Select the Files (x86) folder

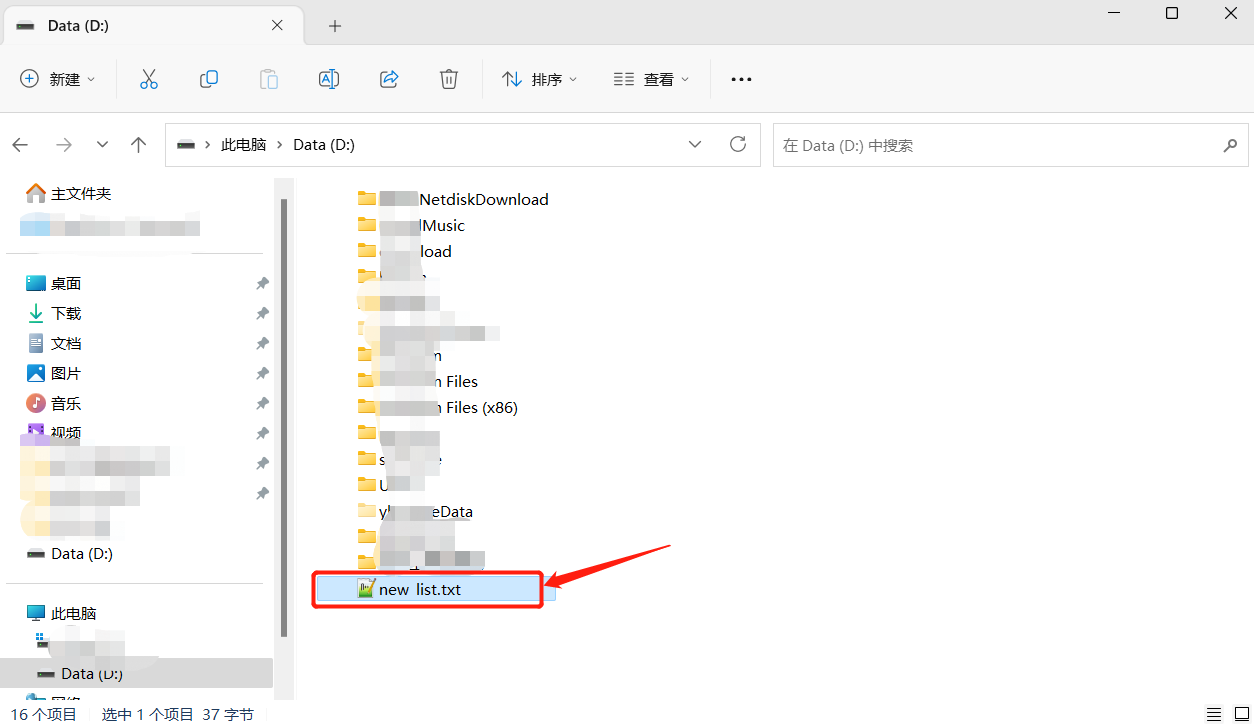(438, 407)
